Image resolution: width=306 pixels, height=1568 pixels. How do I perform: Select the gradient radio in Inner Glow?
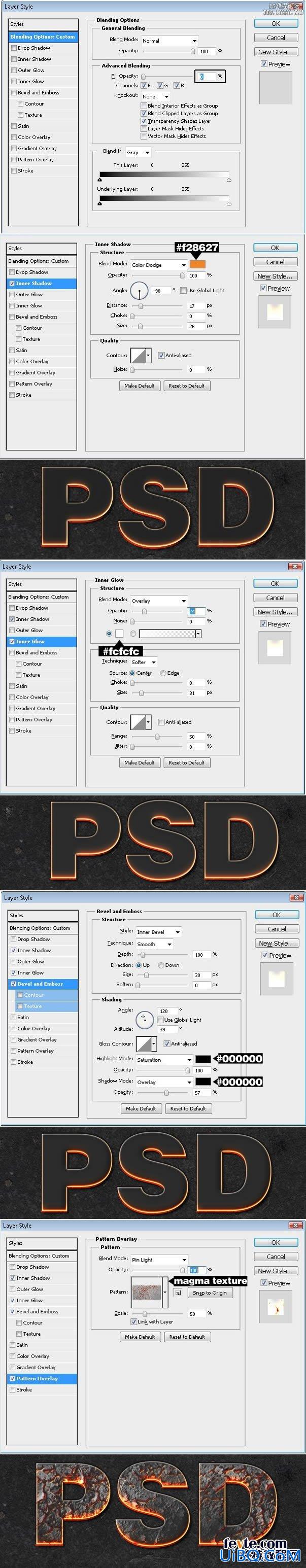click(132, 634)
